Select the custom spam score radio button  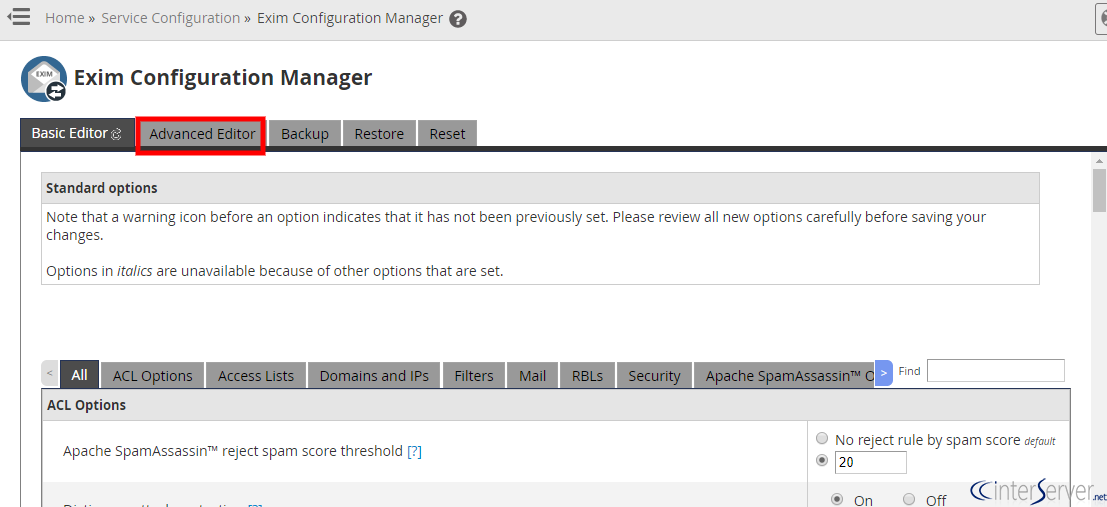tap(822, 460)
